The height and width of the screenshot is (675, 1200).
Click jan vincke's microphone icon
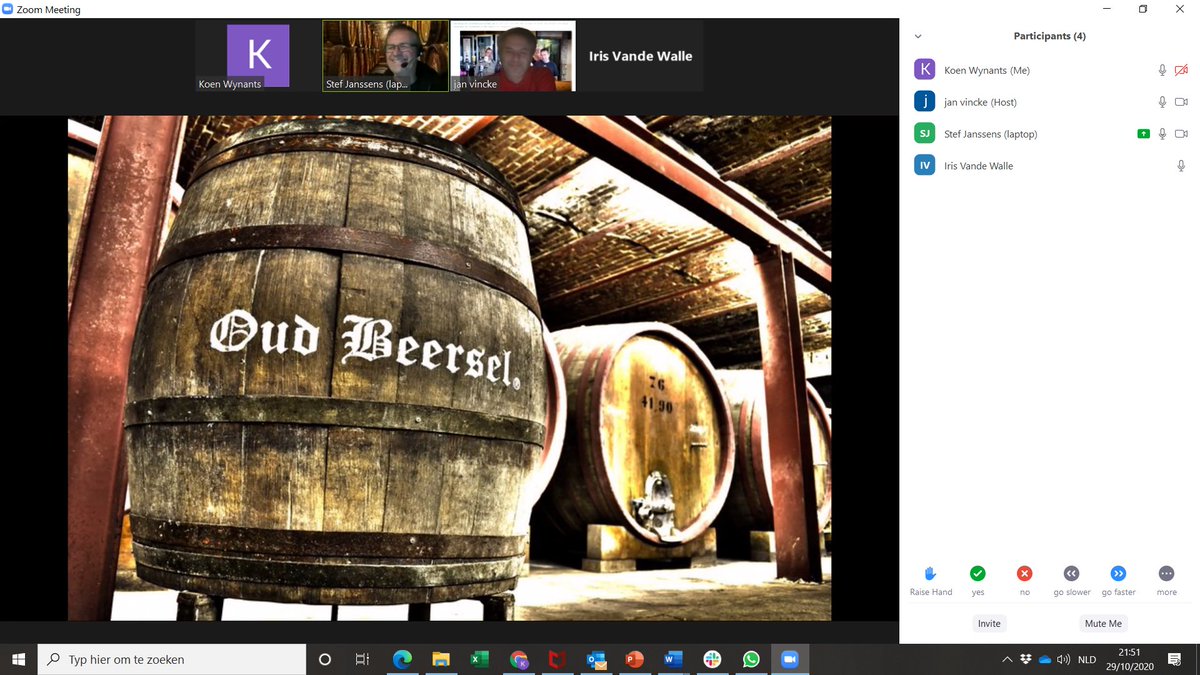click(1162, 102)
